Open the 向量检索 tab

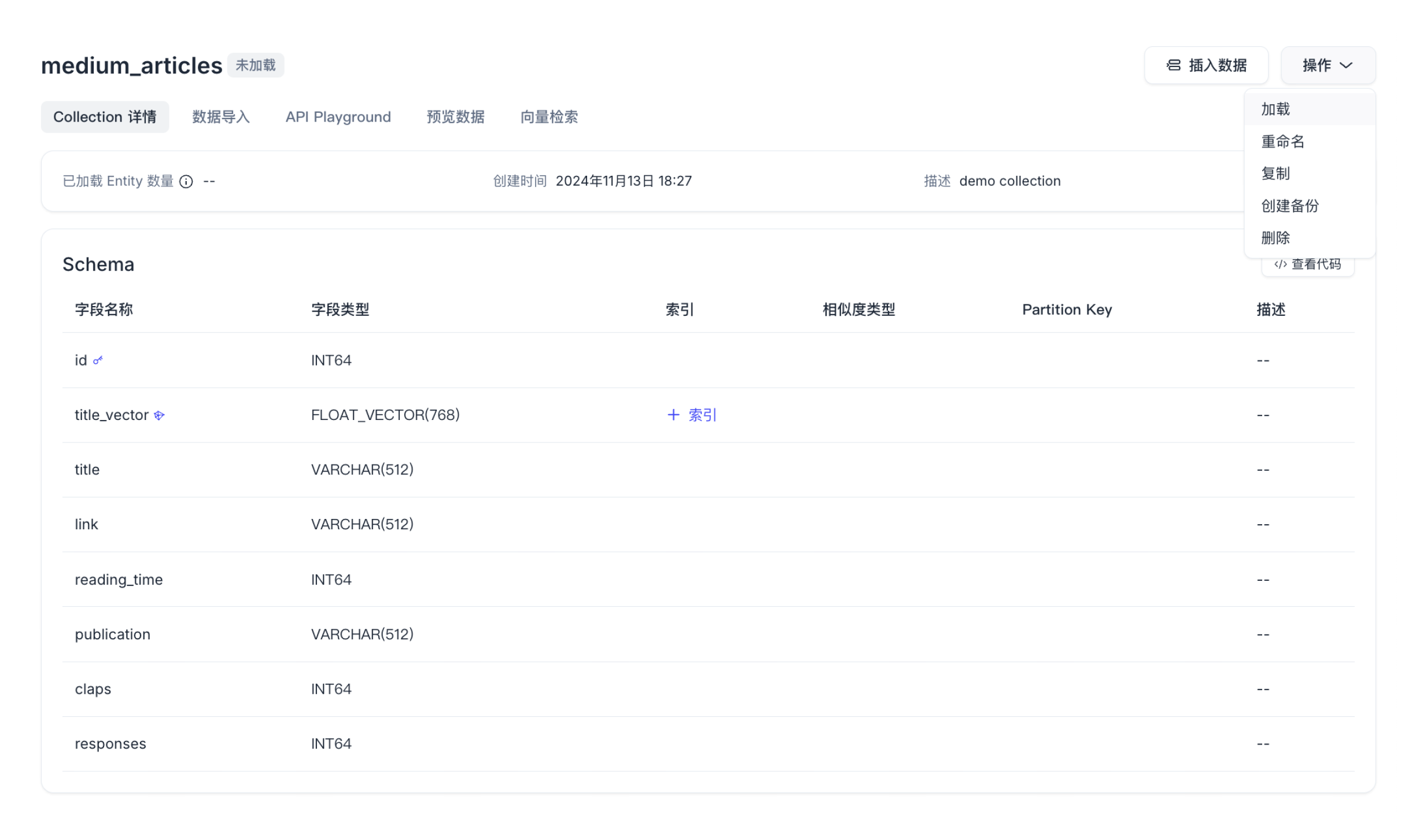tap(549, 117)
